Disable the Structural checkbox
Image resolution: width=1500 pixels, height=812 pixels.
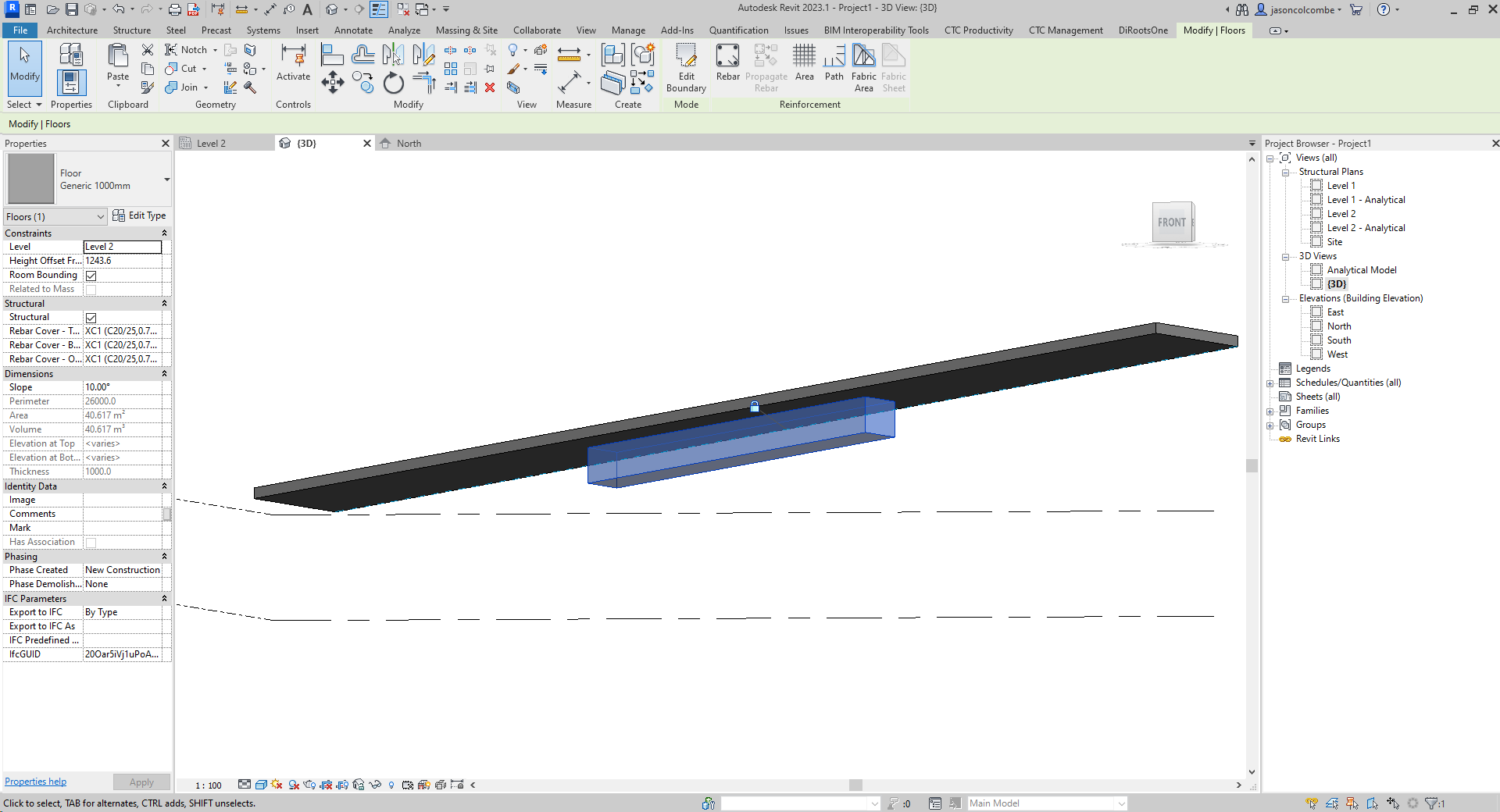coord(91,318)
